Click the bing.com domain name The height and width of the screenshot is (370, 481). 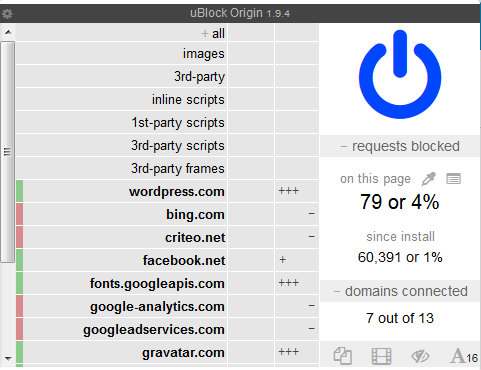pos(195,215)
